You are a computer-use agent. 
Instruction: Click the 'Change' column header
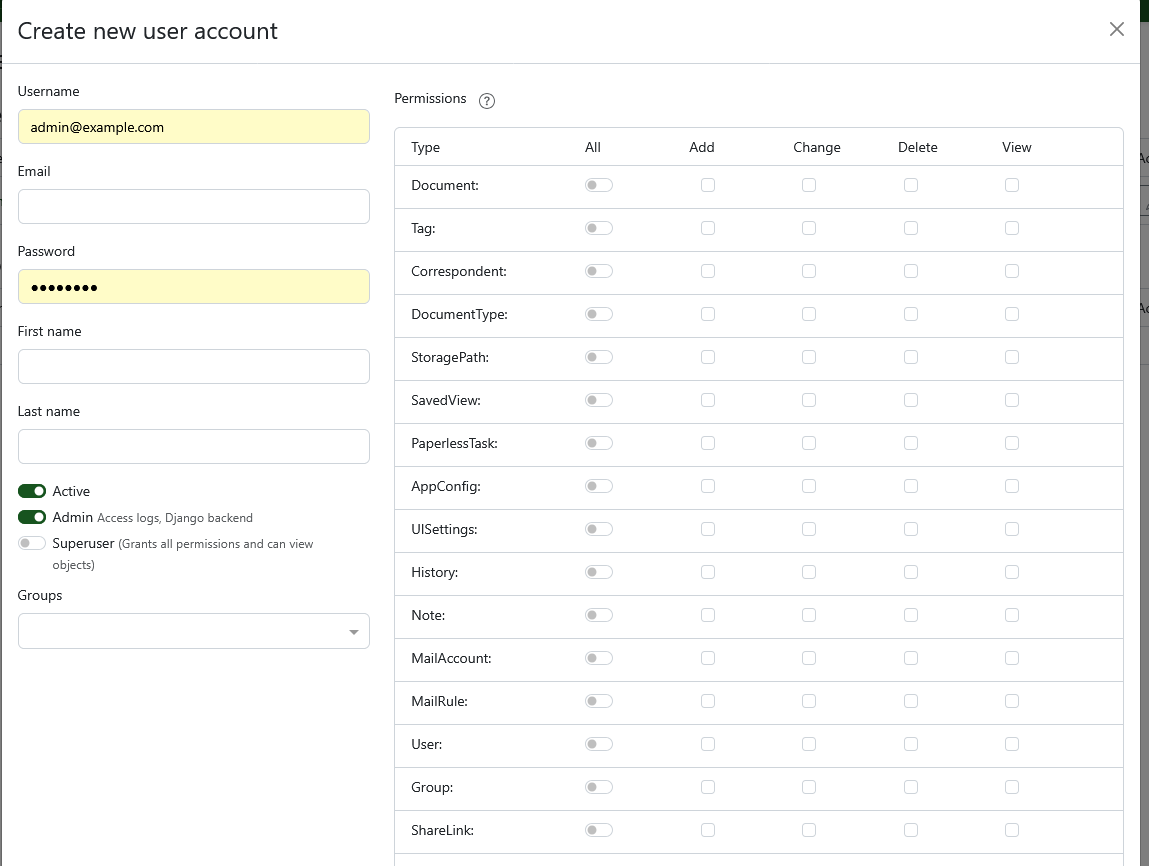coord(816,147)
